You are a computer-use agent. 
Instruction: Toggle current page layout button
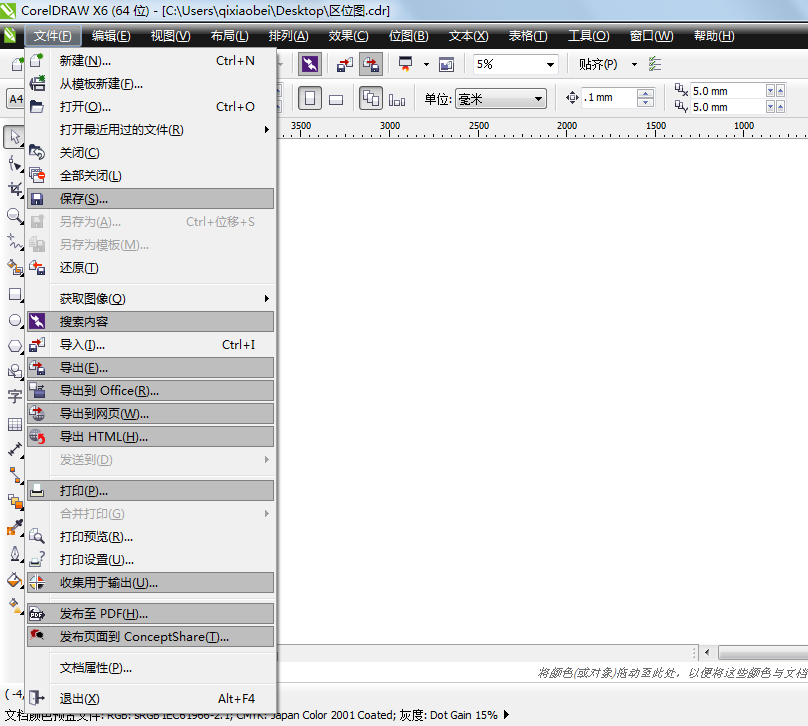point(397,99)
